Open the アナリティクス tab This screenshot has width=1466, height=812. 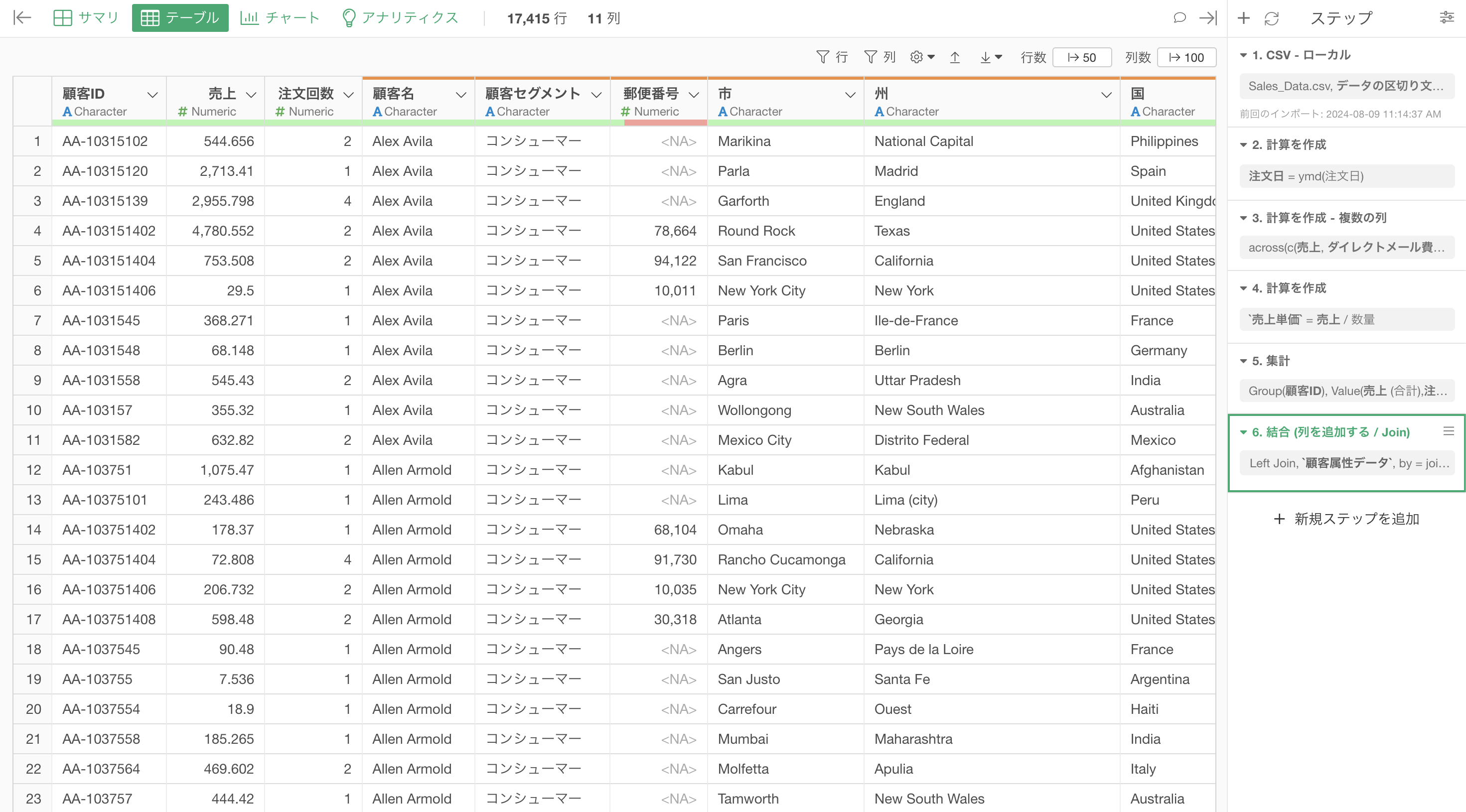pos(400,17)
